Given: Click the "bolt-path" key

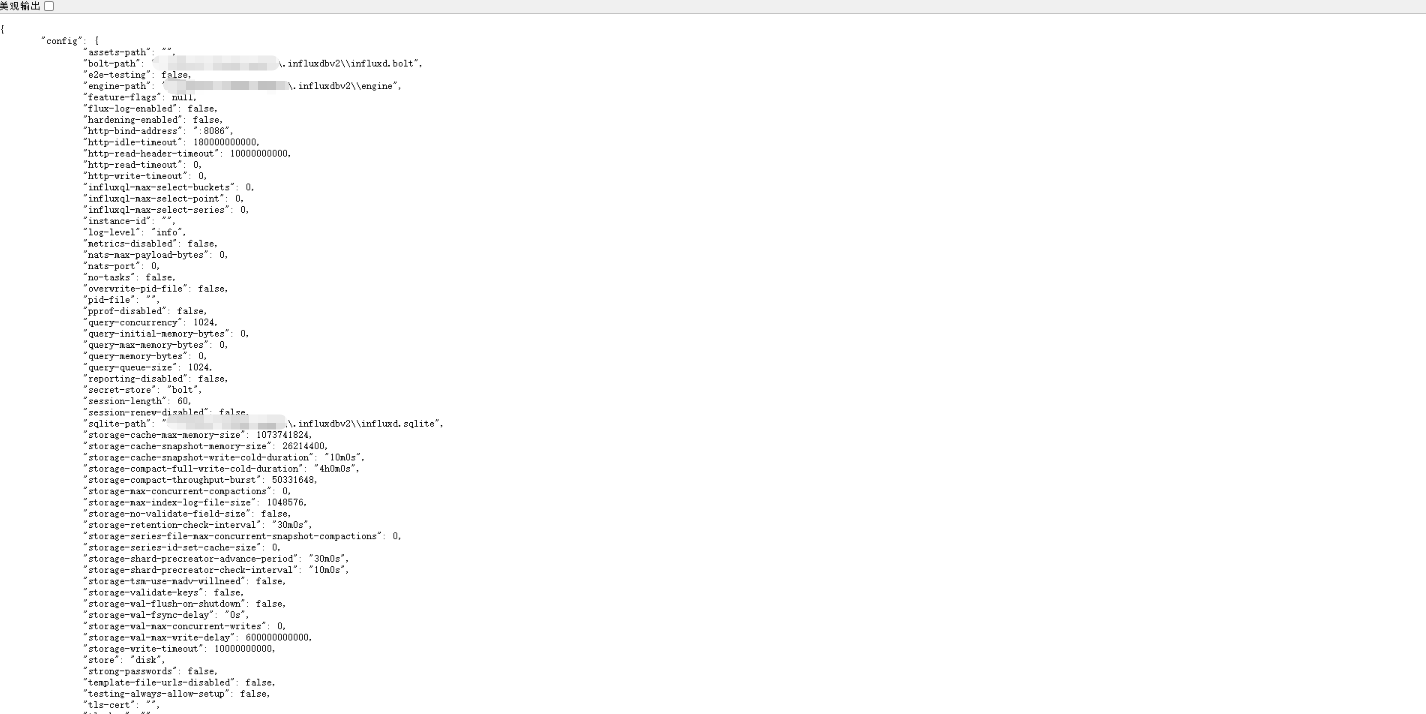Looking at the screenshot, I should pyautogui.click(x=113, y=63).
